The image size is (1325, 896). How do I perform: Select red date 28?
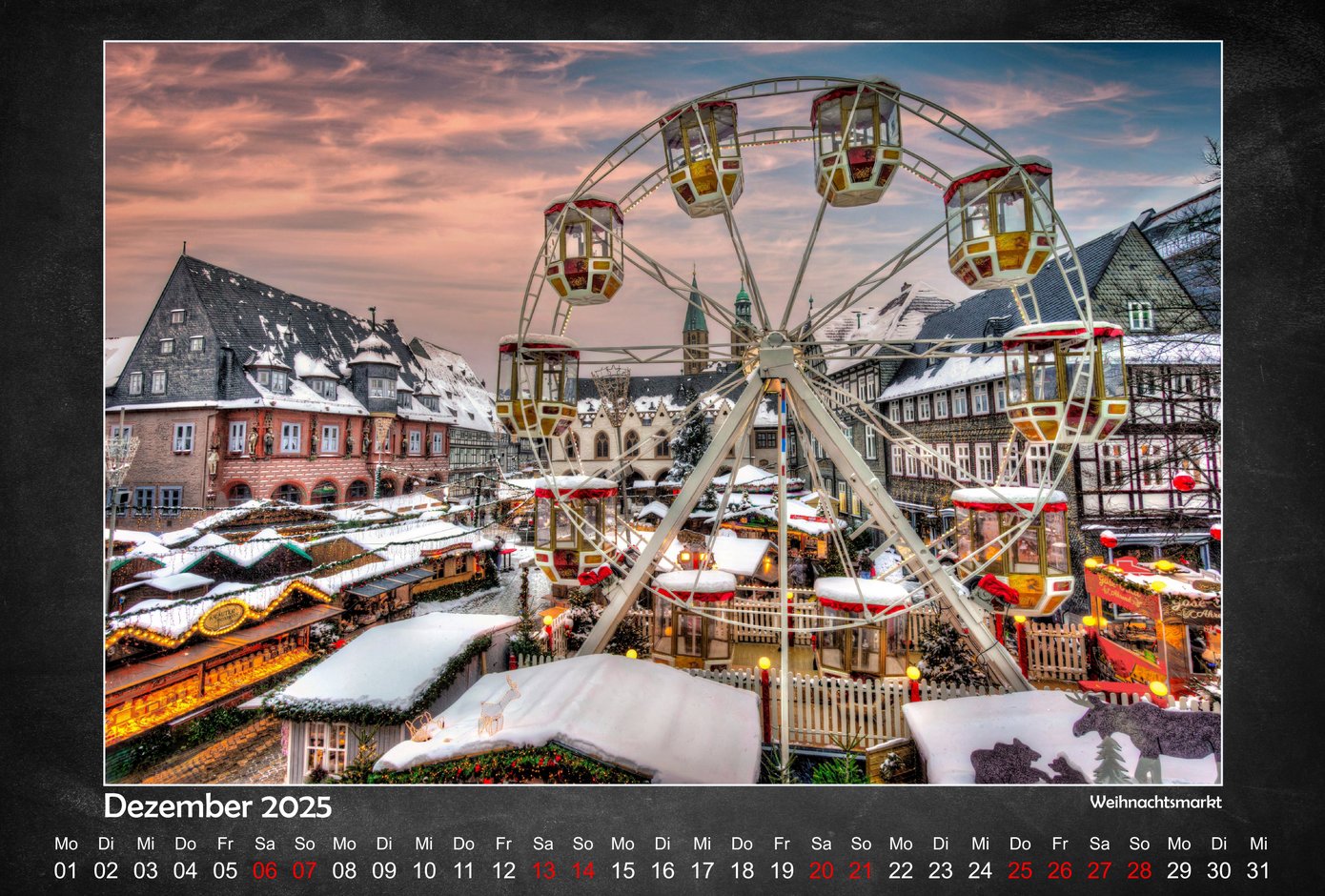1139,870
